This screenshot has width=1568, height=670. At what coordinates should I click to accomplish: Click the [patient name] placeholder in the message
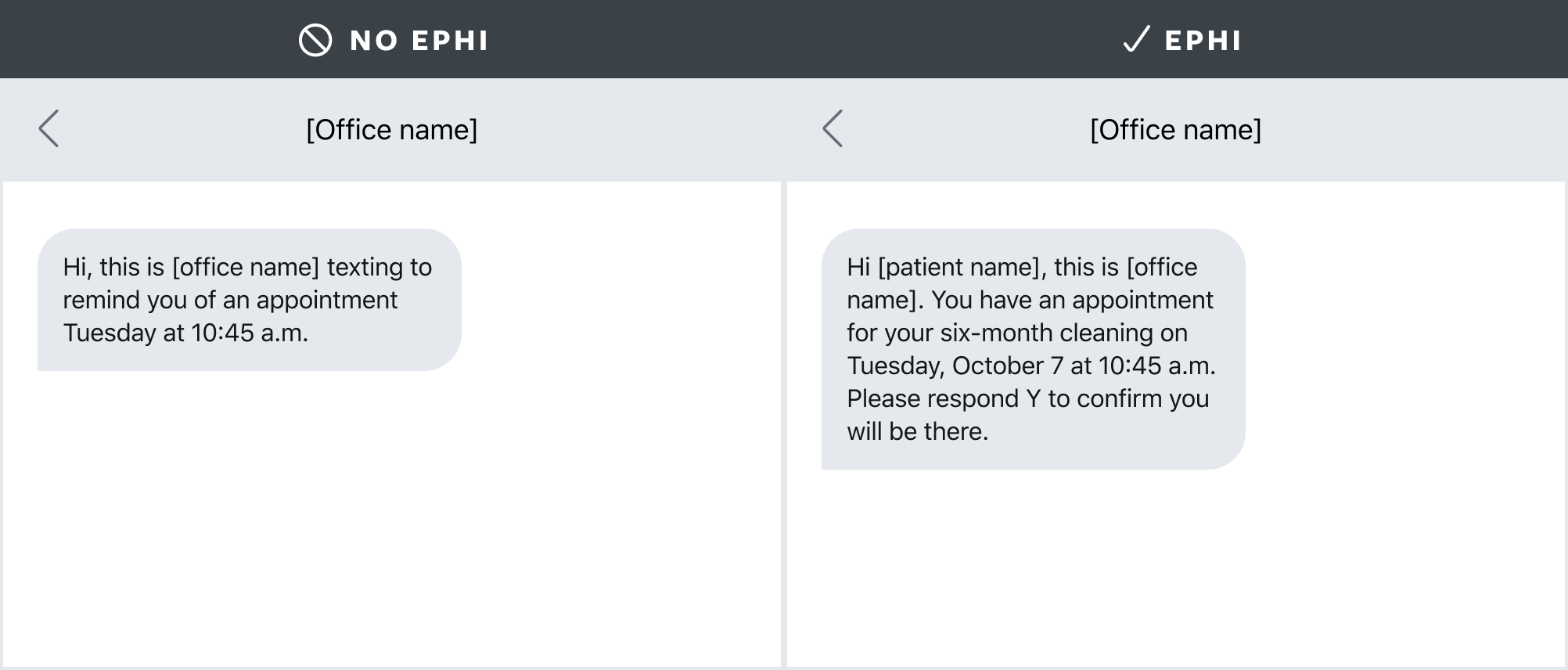tap(962, 268)
